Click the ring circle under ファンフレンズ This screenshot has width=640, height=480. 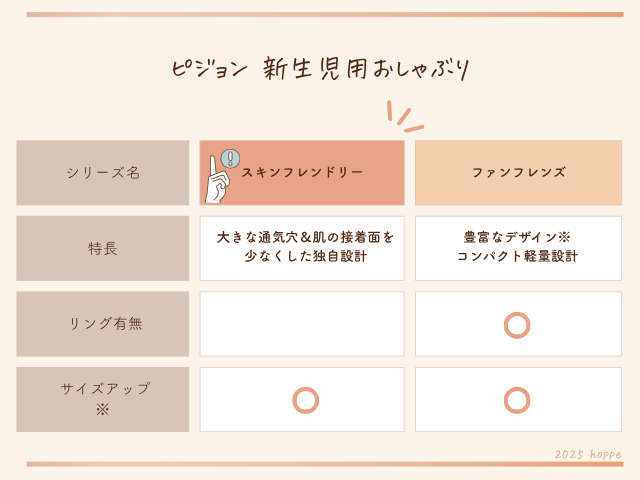517,325
